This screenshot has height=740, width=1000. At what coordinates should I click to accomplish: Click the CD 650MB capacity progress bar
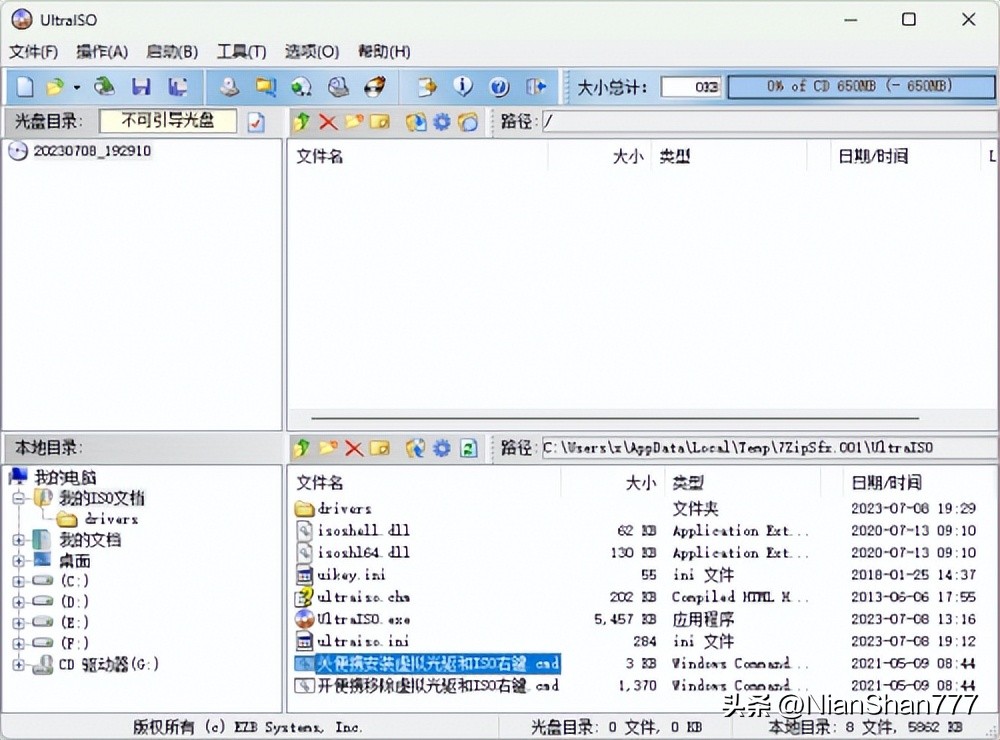point(860,87)
